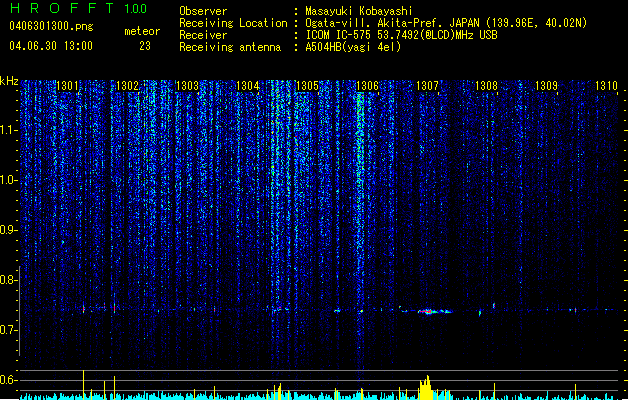Click the date stamp 04.06.30 13:00
This screenshot has height=400, width=629.
51,46
